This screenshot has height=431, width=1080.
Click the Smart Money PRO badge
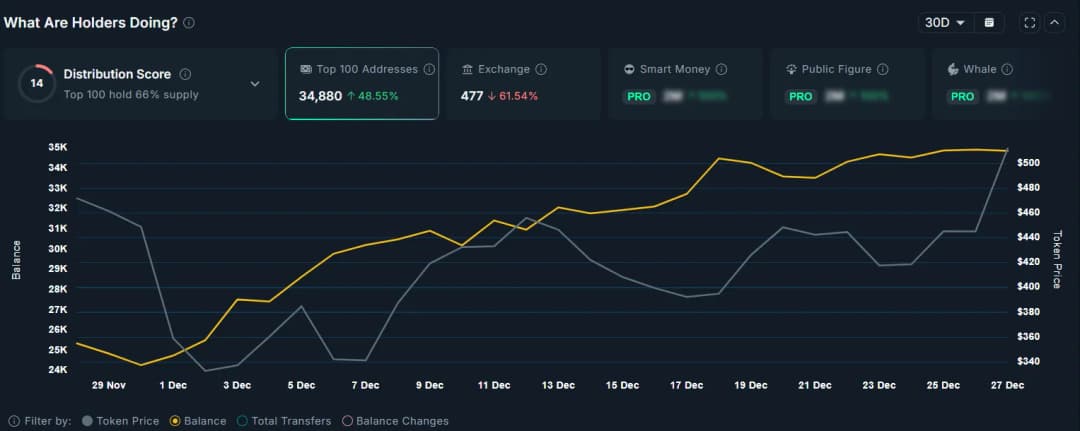(x=638, y=97)
